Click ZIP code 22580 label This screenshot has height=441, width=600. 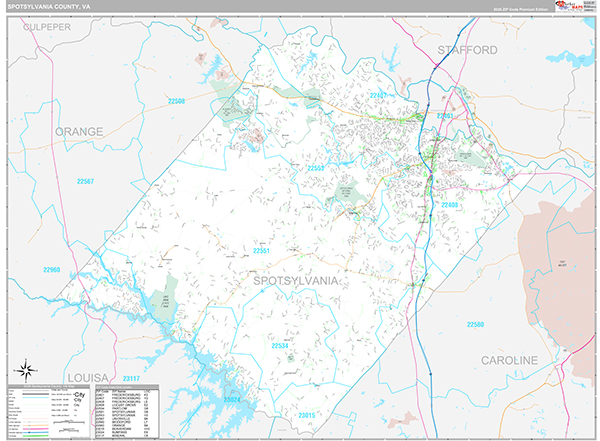(x=474, y=325)
